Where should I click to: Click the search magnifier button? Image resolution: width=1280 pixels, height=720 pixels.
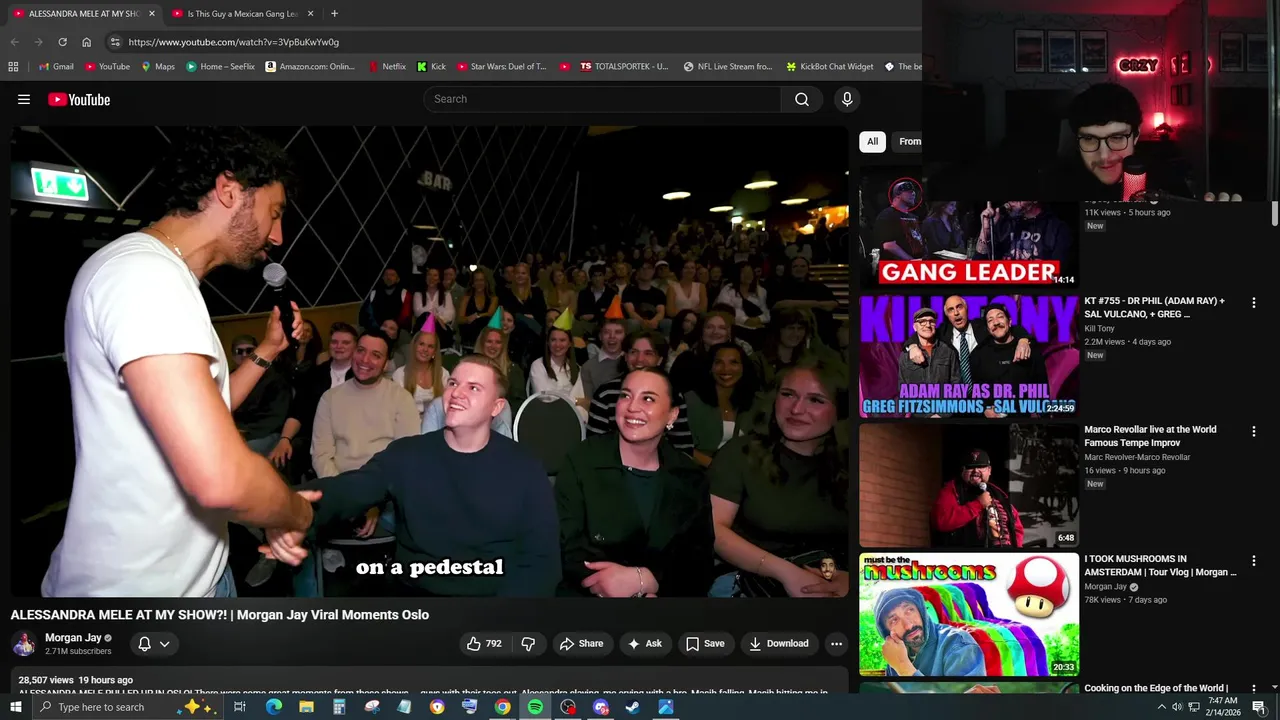tap(802, 99)
